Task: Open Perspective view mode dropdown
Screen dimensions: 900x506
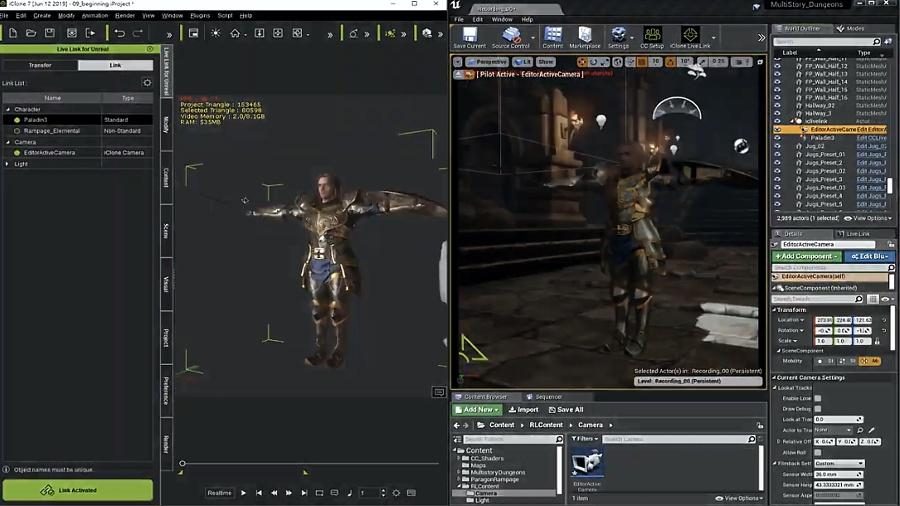Action: [487, 62]
